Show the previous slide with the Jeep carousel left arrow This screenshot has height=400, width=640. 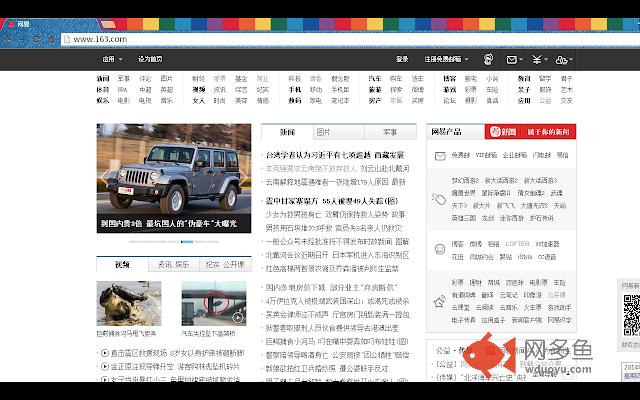click(x=103, y=176)
